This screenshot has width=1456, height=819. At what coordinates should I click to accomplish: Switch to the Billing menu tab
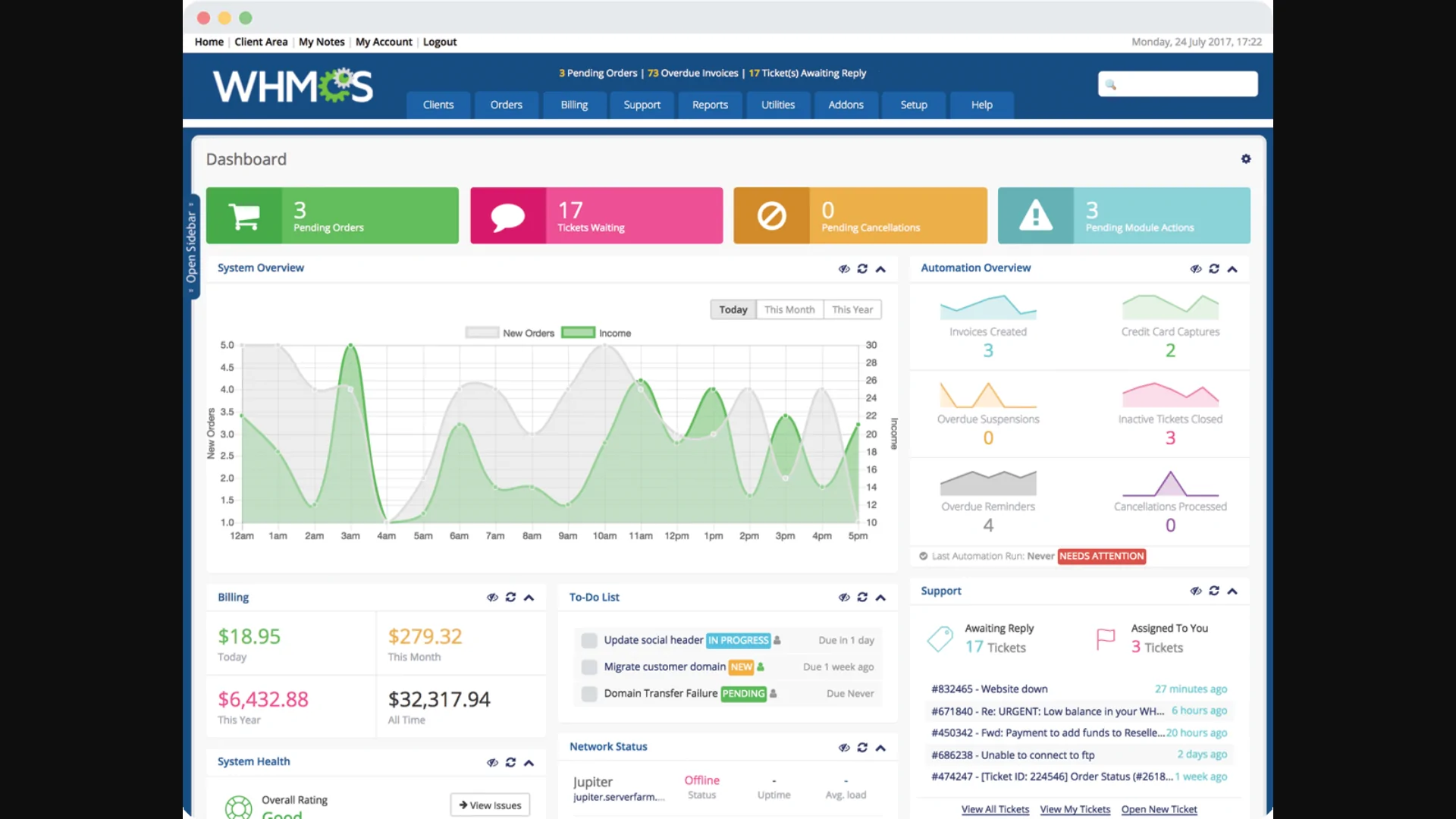pyautogui.click(x=574, y=105)
